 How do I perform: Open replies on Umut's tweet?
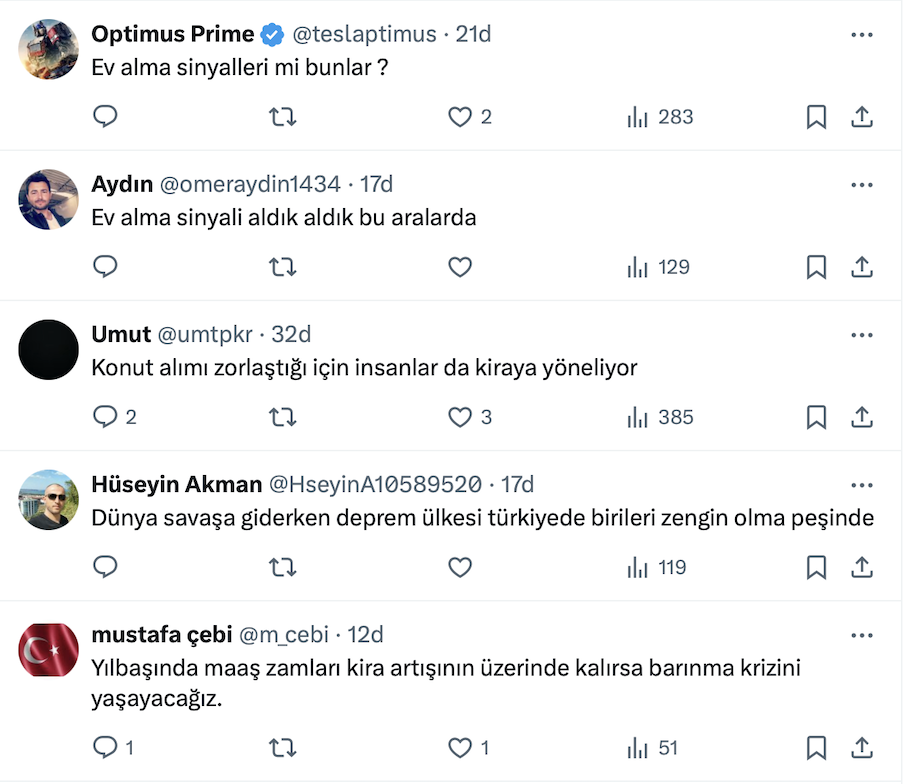(x=106, y=417)
